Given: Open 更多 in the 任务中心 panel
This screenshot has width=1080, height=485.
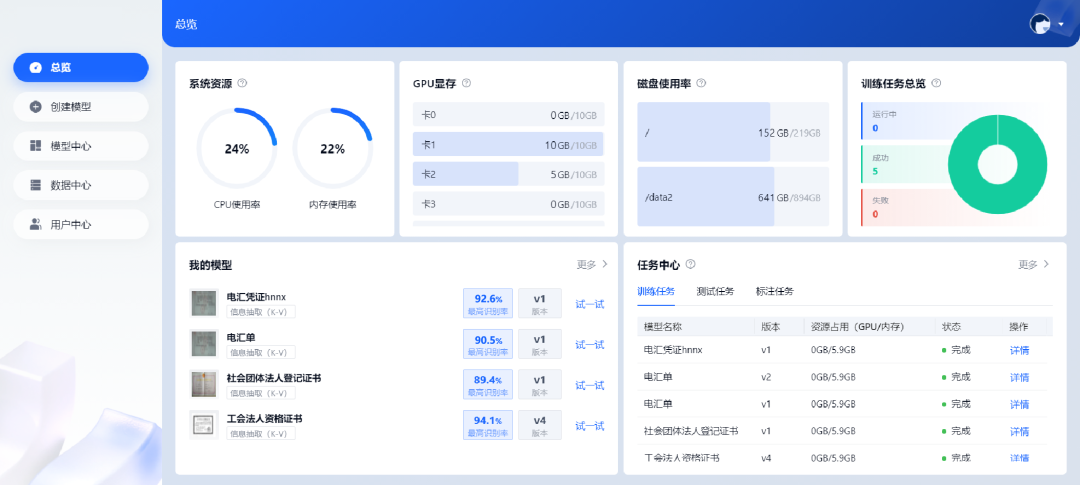Looking at the screenshot, I should [x=1034, y=264].
